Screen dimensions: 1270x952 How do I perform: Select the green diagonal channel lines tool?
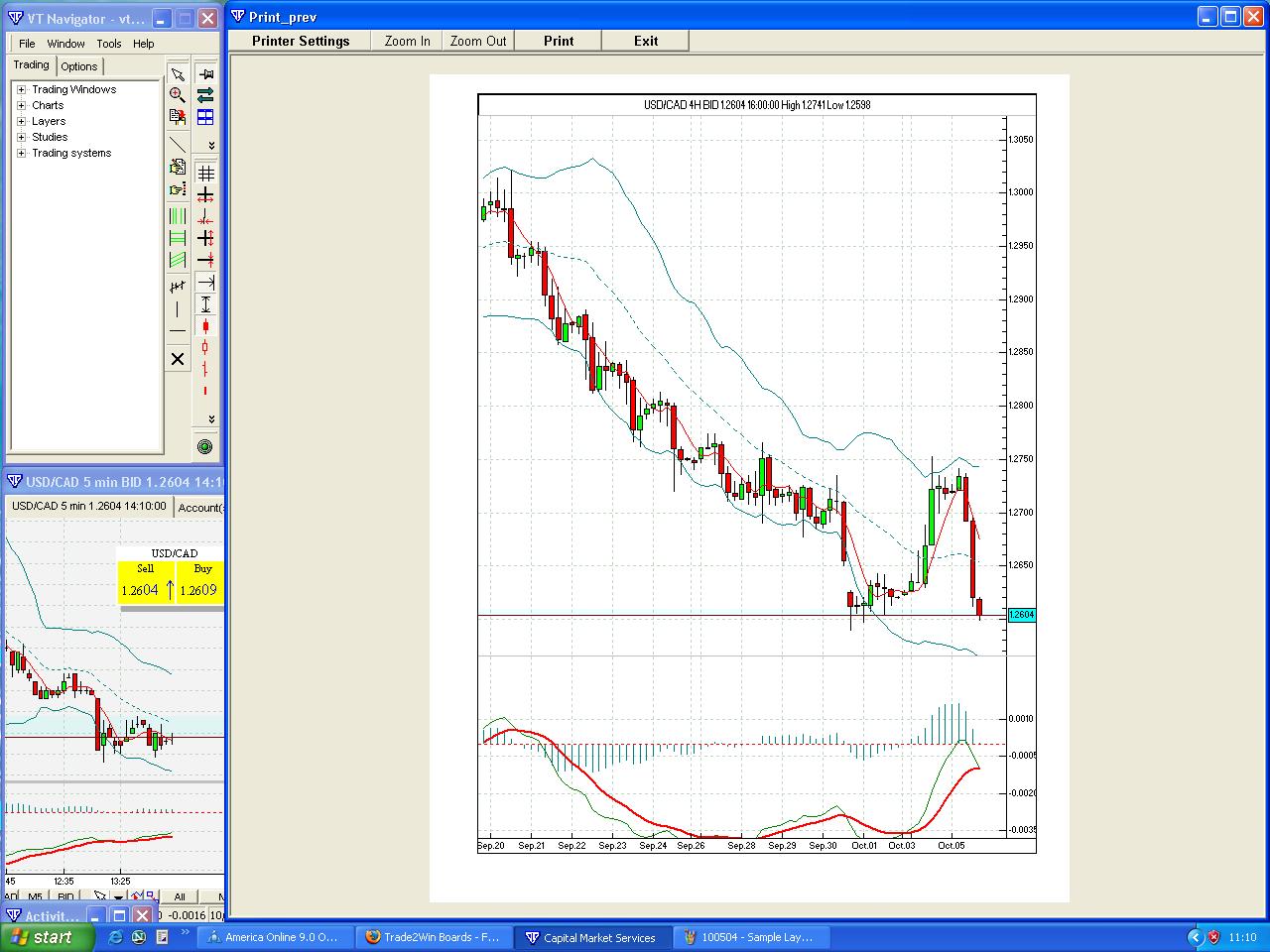177,260
